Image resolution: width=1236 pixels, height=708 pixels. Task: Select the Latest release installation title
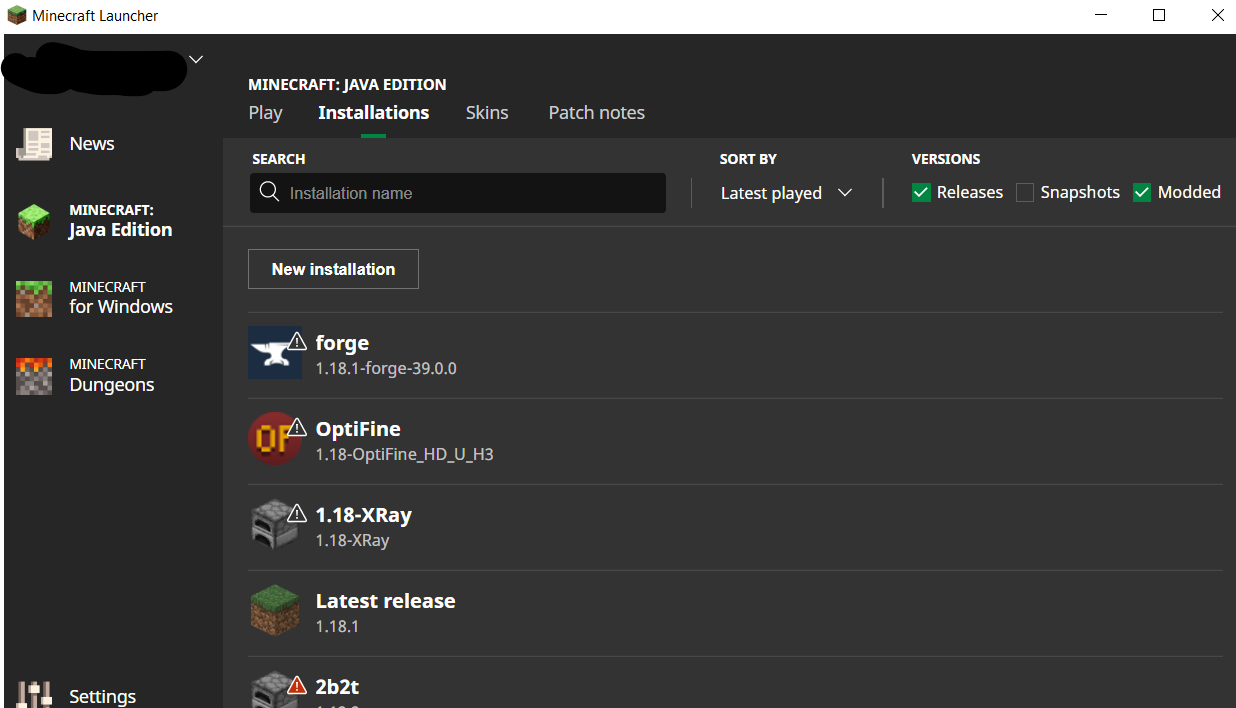coord(386,601)
